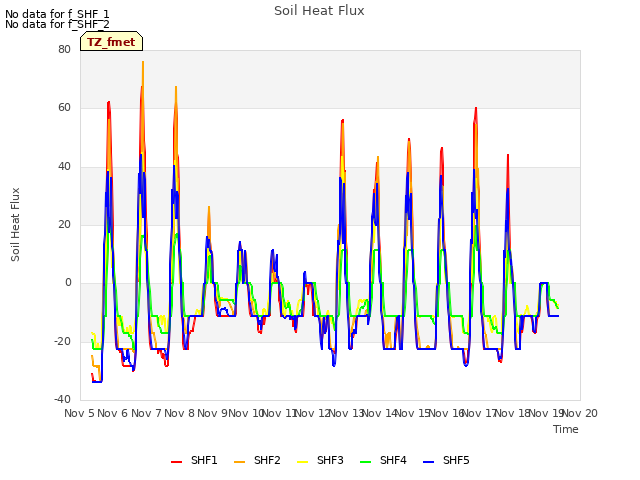Toggle the SHF5 legend label
The height and width of the screenshot is (480, 640).
tap(456, 460)
